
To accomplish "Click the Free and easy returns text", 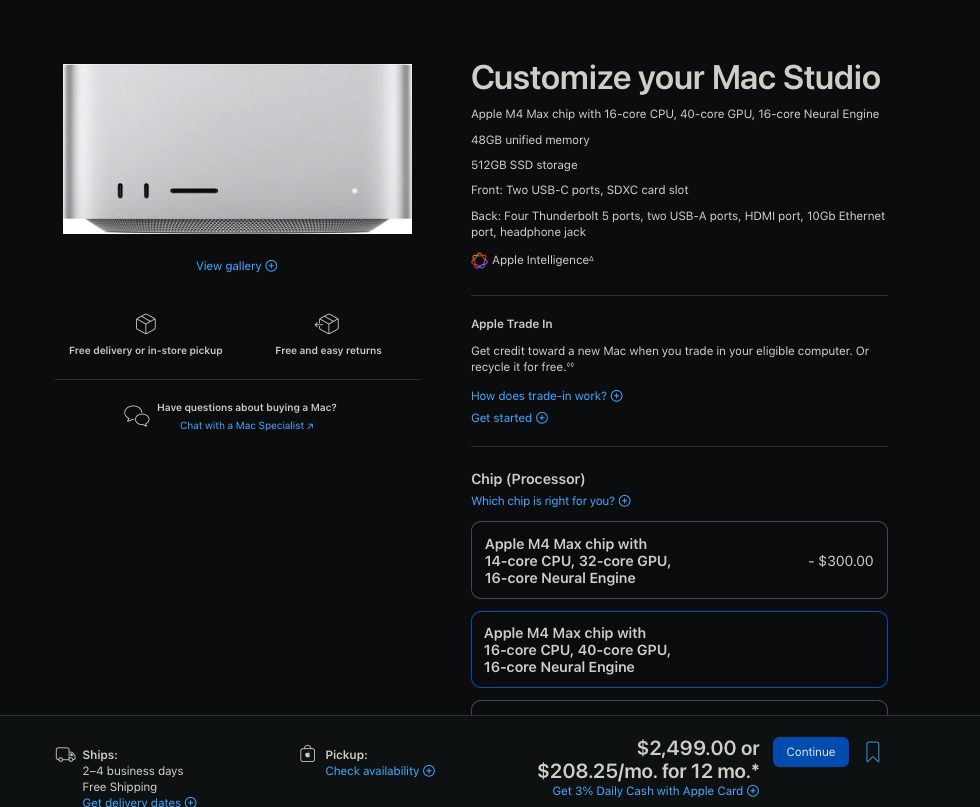I will (328, 351).
